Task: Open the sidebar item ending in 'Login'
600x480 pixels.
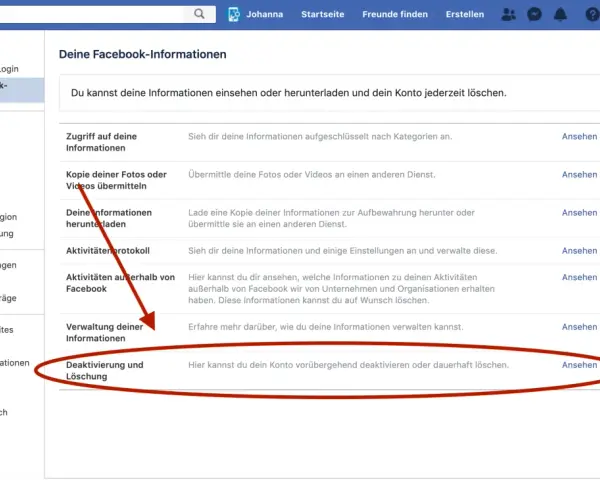Action: click(x=9, y=69)
